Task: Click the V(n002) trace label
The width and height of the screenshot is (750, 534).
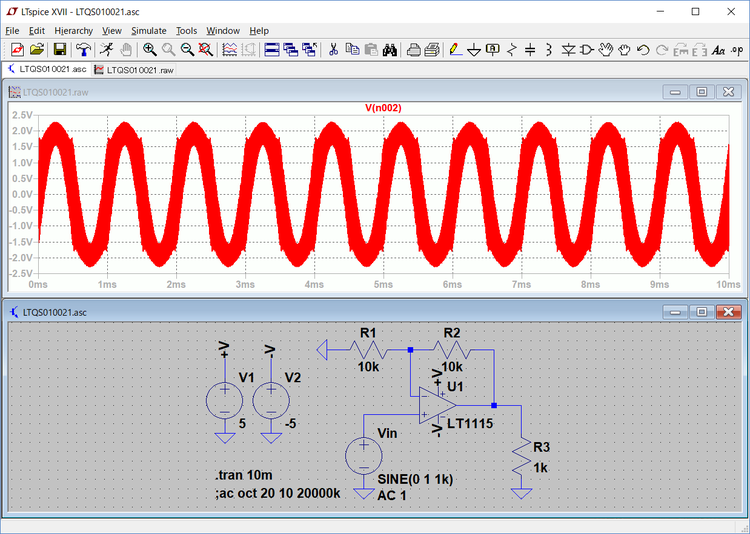Action: 383,107
